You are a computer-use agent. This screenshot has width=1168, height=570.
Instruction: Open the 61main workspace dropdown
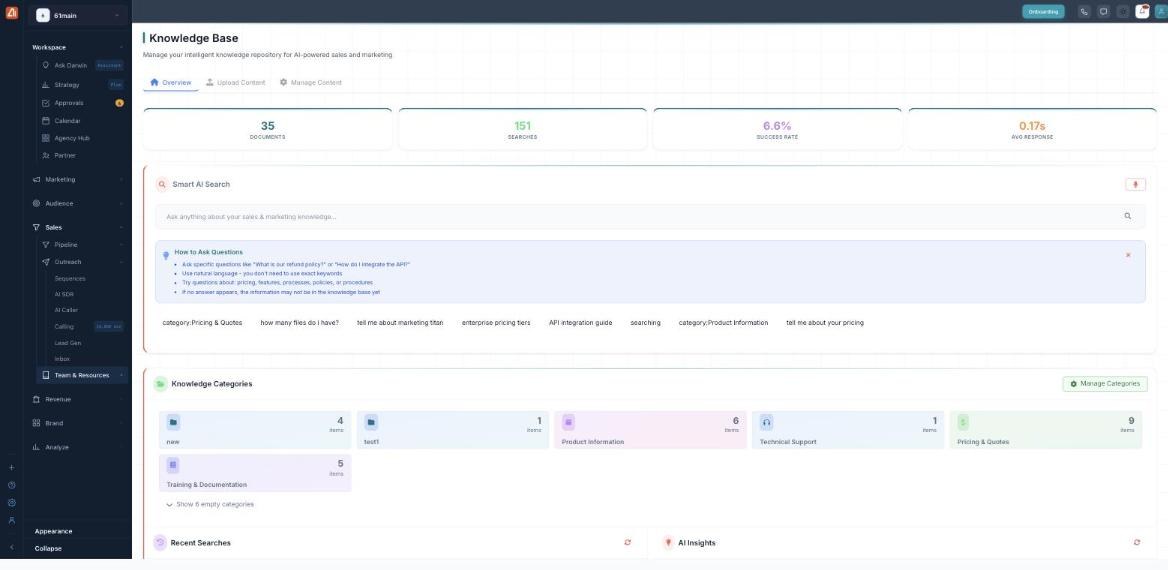tap(78, 16)
